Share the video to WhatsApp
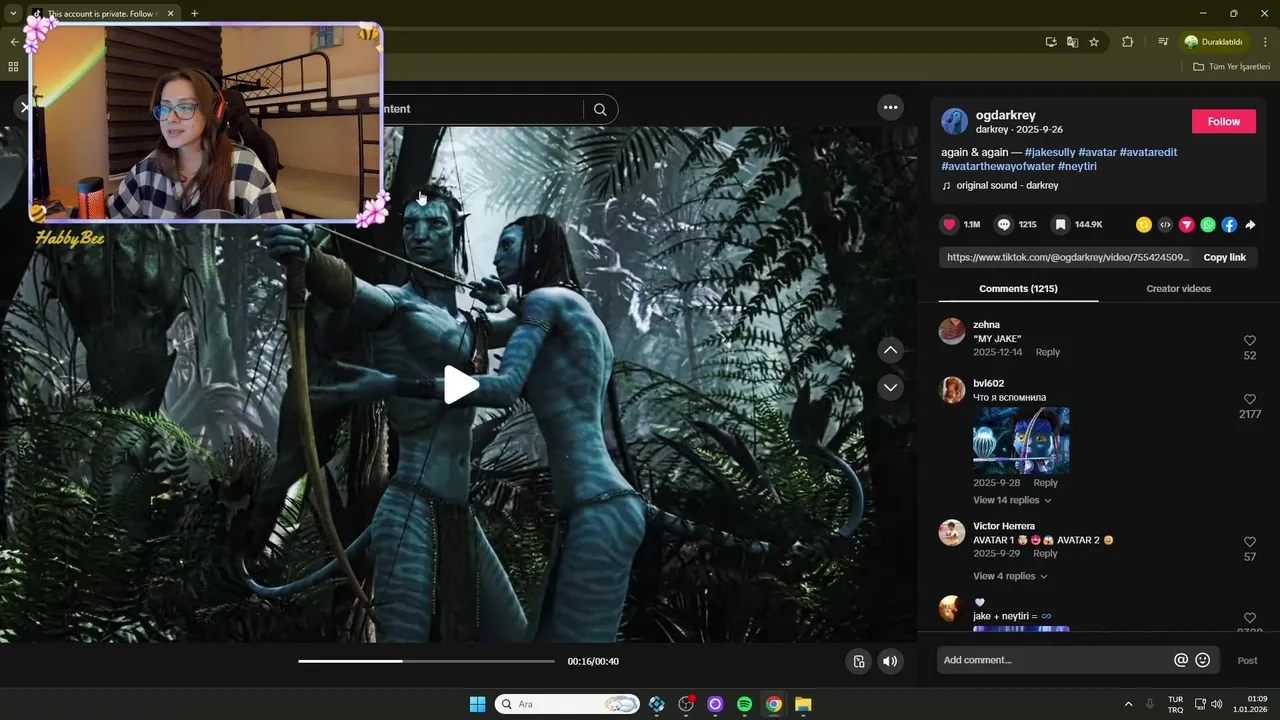 tap(1208, 225)
